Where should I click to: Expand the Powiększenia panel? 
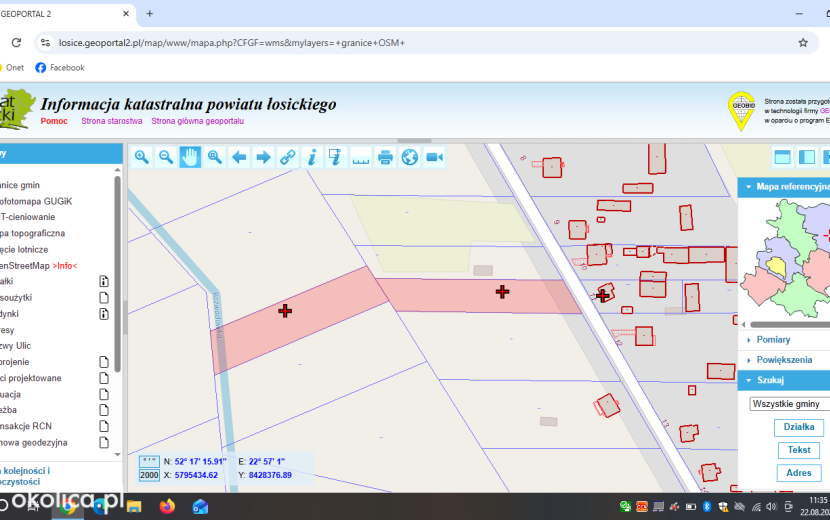pyautogui.click(x=783, y=360)
